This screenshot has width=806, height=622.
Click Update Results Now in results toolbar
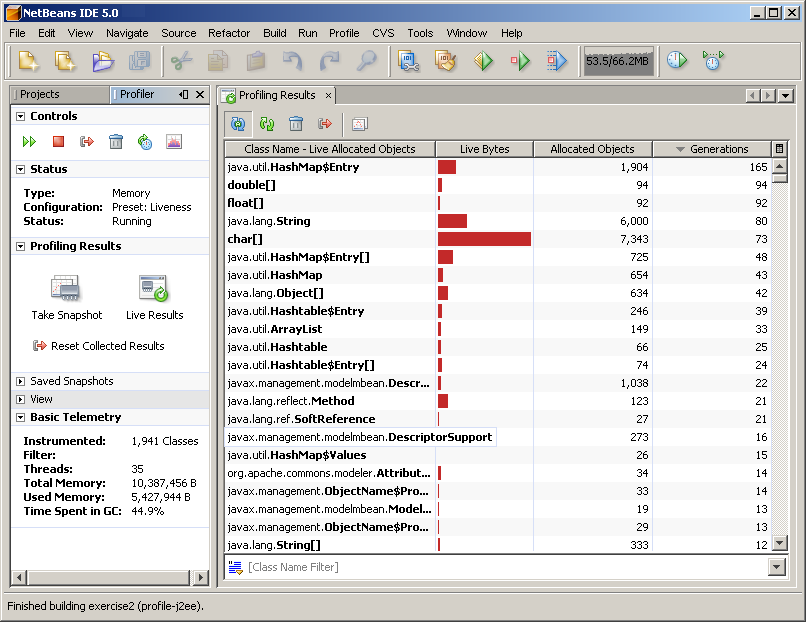(x=267, y=123)
